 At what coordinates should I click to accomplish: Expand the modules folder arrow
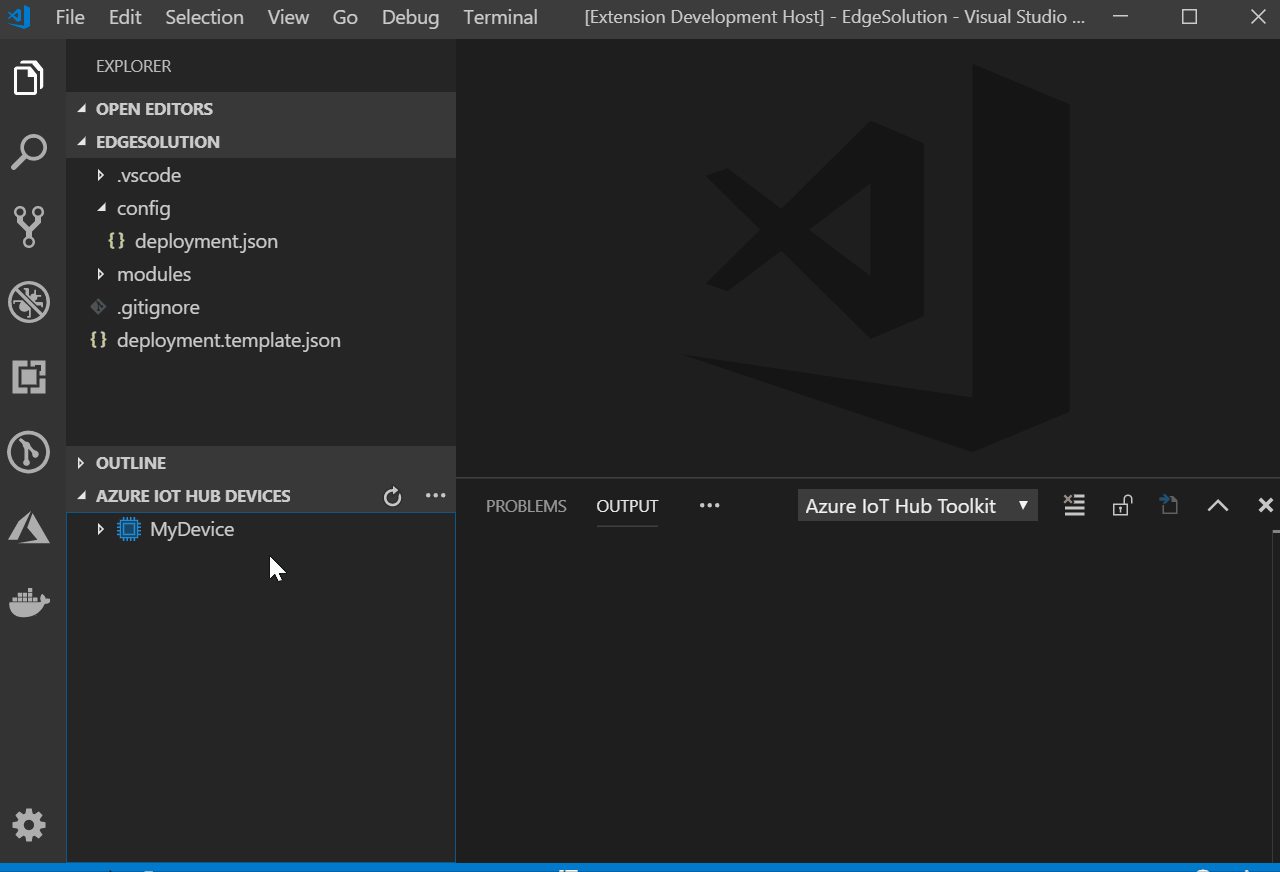point(100,274)
